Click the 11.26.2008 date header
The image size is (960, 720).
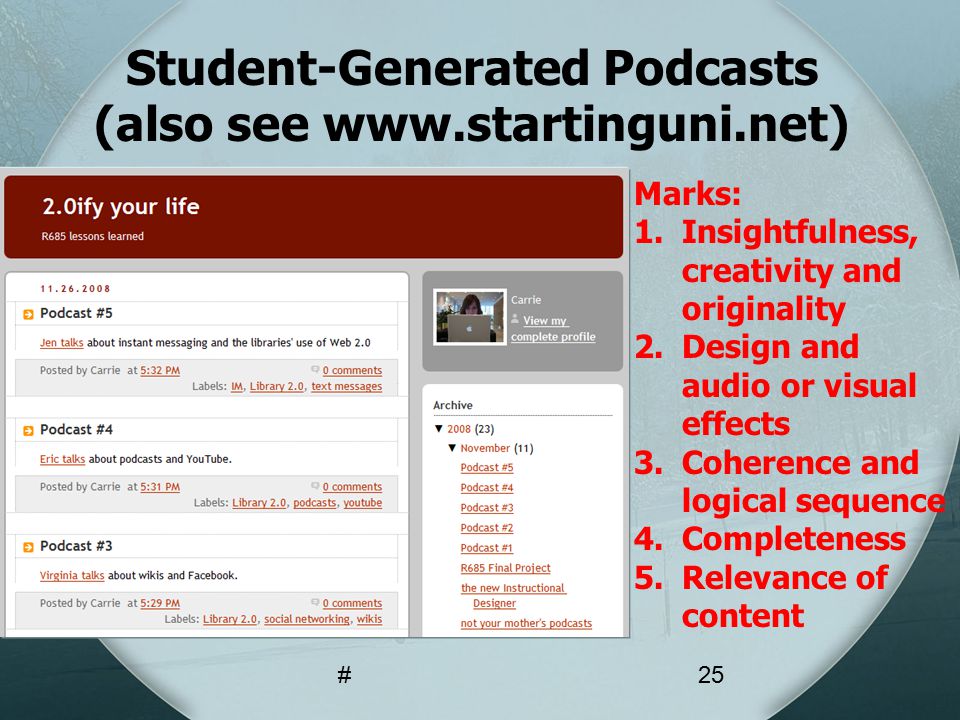tap(75, 289)
